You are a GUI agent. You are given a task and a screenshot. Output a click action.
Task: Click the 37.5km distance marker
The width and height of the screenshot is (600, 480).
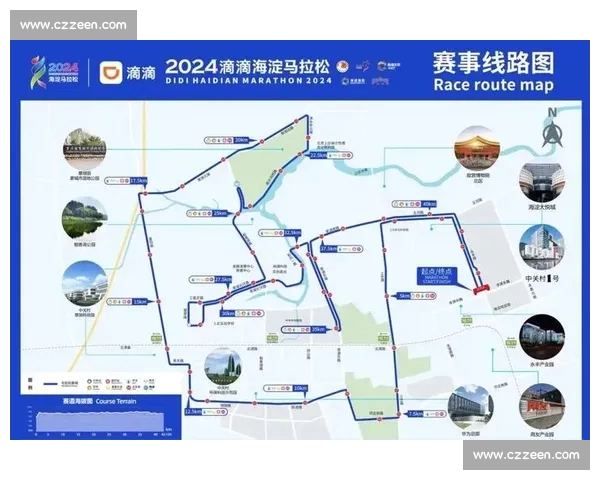click(x=329, y=249)
